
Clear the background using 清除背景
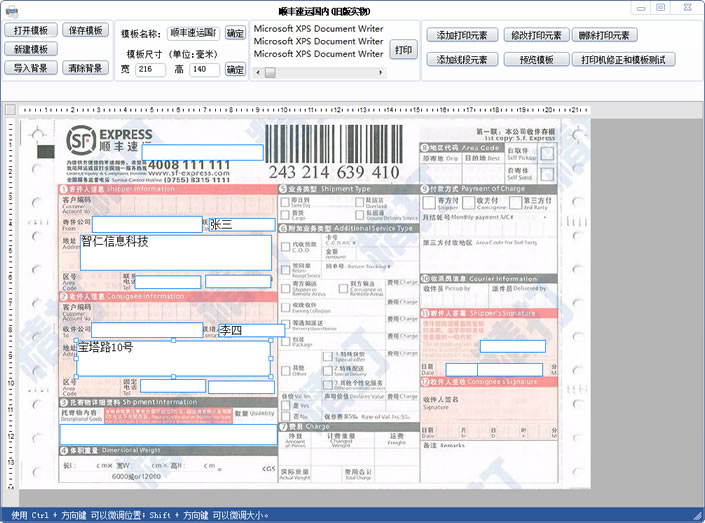[86, 68]
